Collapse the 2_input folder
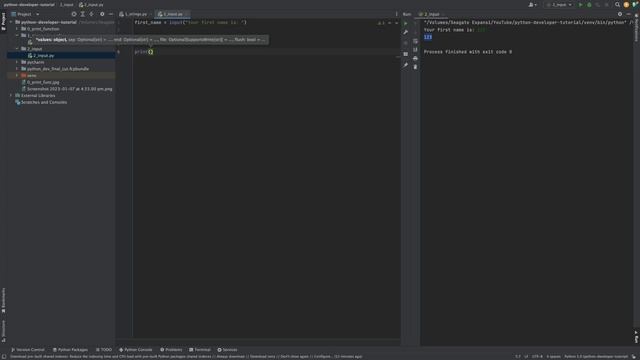Image resolution: width=640 pixels, height=360 pixels. pyautogui.click(x=17, y=49)
